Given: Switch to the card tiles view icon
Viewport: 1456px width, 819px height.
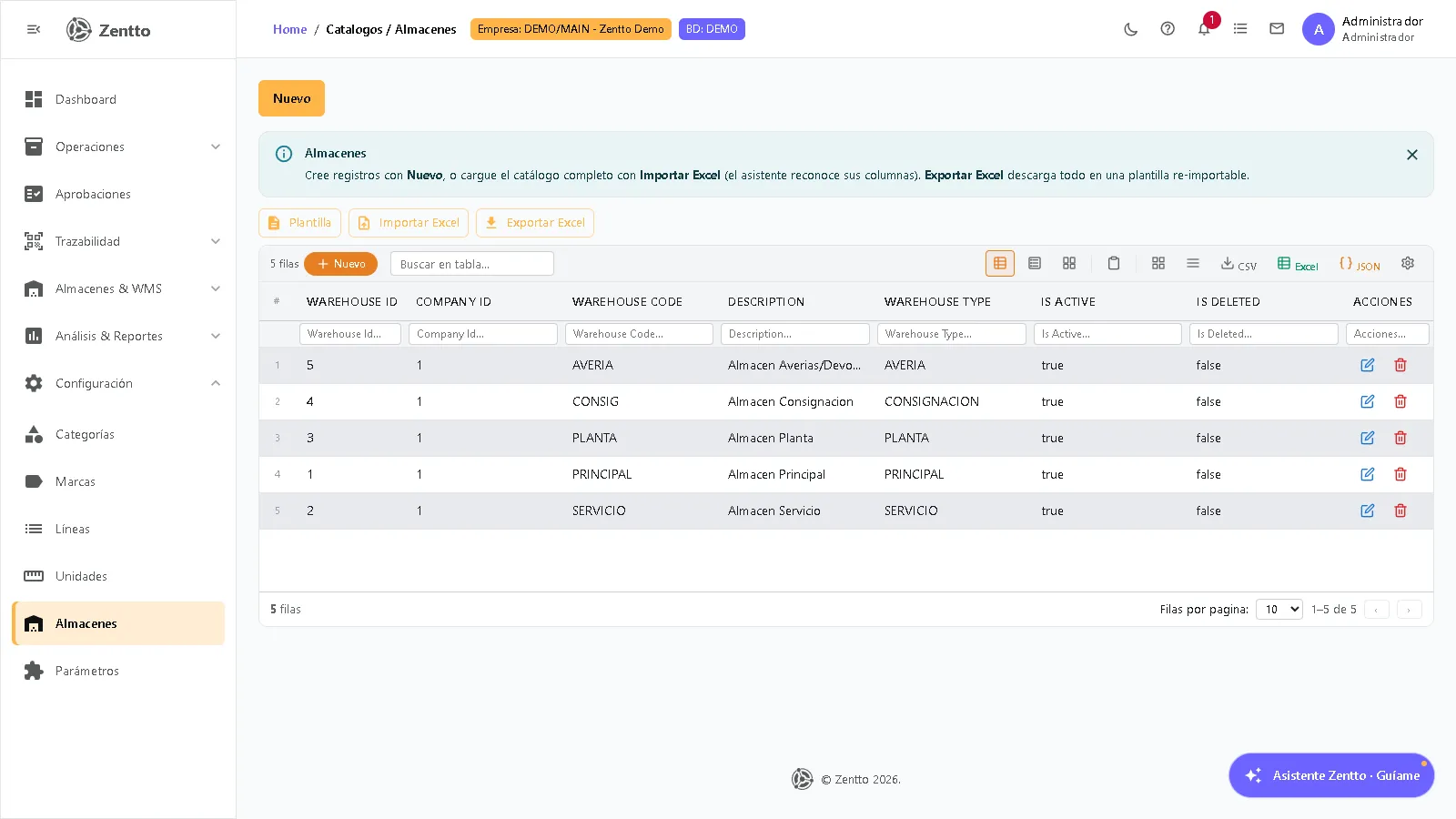Looking at the screenshot, I should 1069,263.
